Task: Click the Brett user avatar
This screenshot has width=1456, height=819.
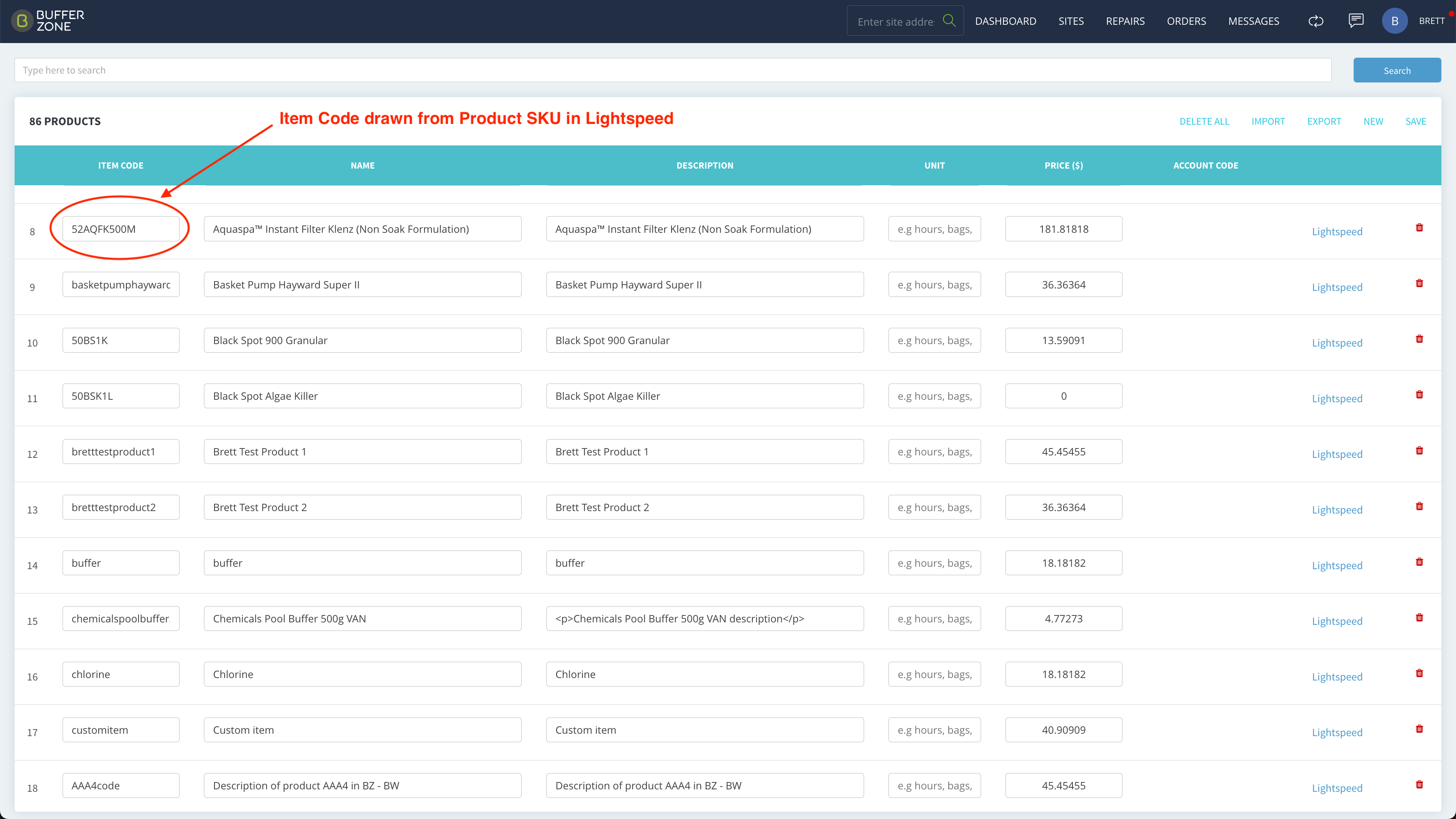Action: pos(1394,21)
